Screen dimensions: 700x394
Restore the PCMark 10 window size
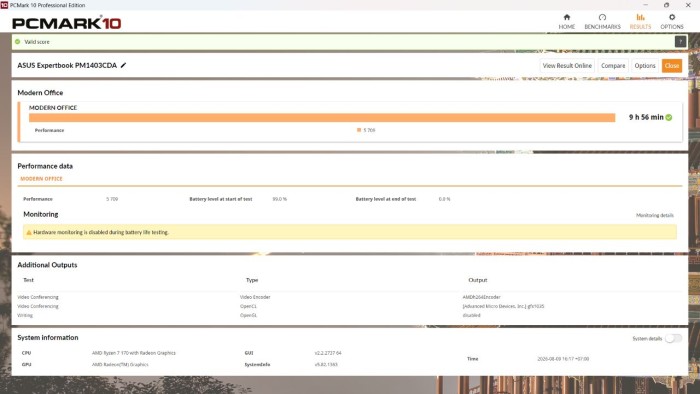point(667,5)
